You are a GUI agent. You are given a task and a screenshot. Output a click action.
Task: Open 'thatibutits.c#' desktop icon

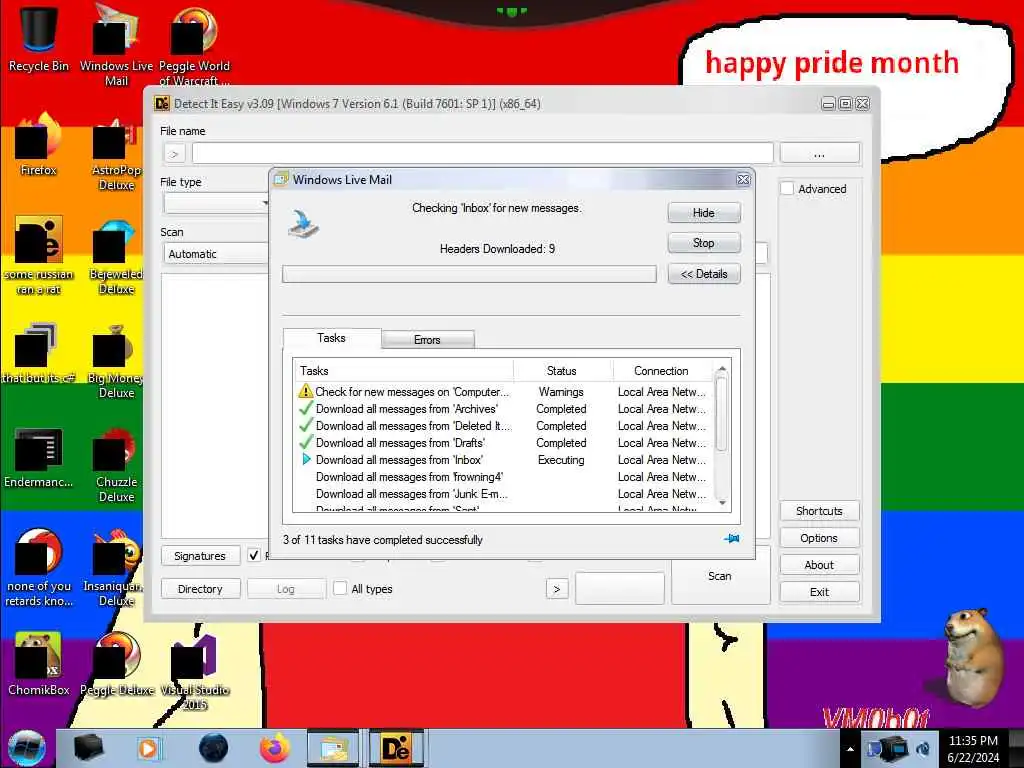pyautogui.click(x=39, y=353)
